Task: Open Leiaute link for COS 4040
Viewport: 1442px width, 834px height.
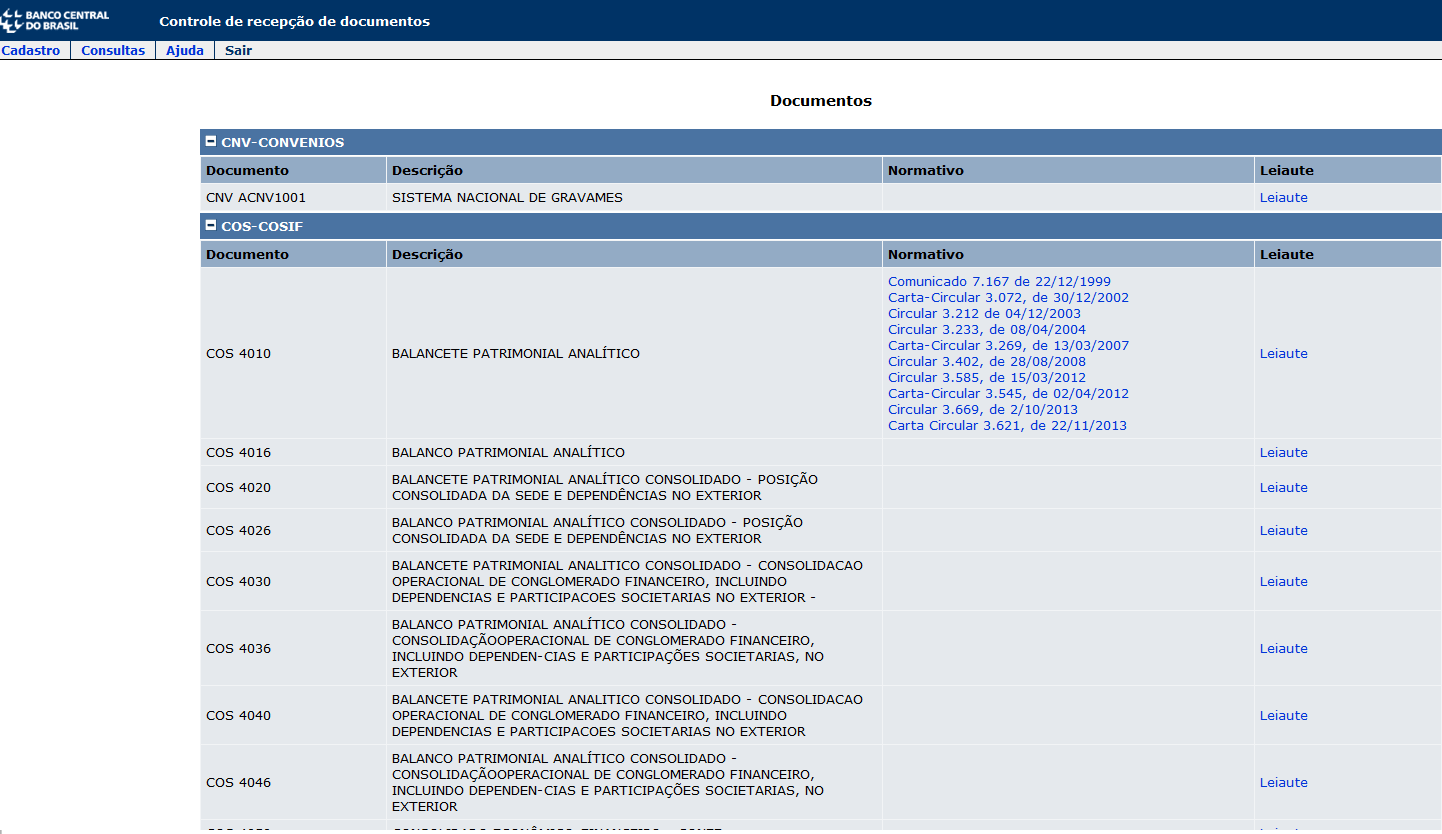Action: 1283,715
